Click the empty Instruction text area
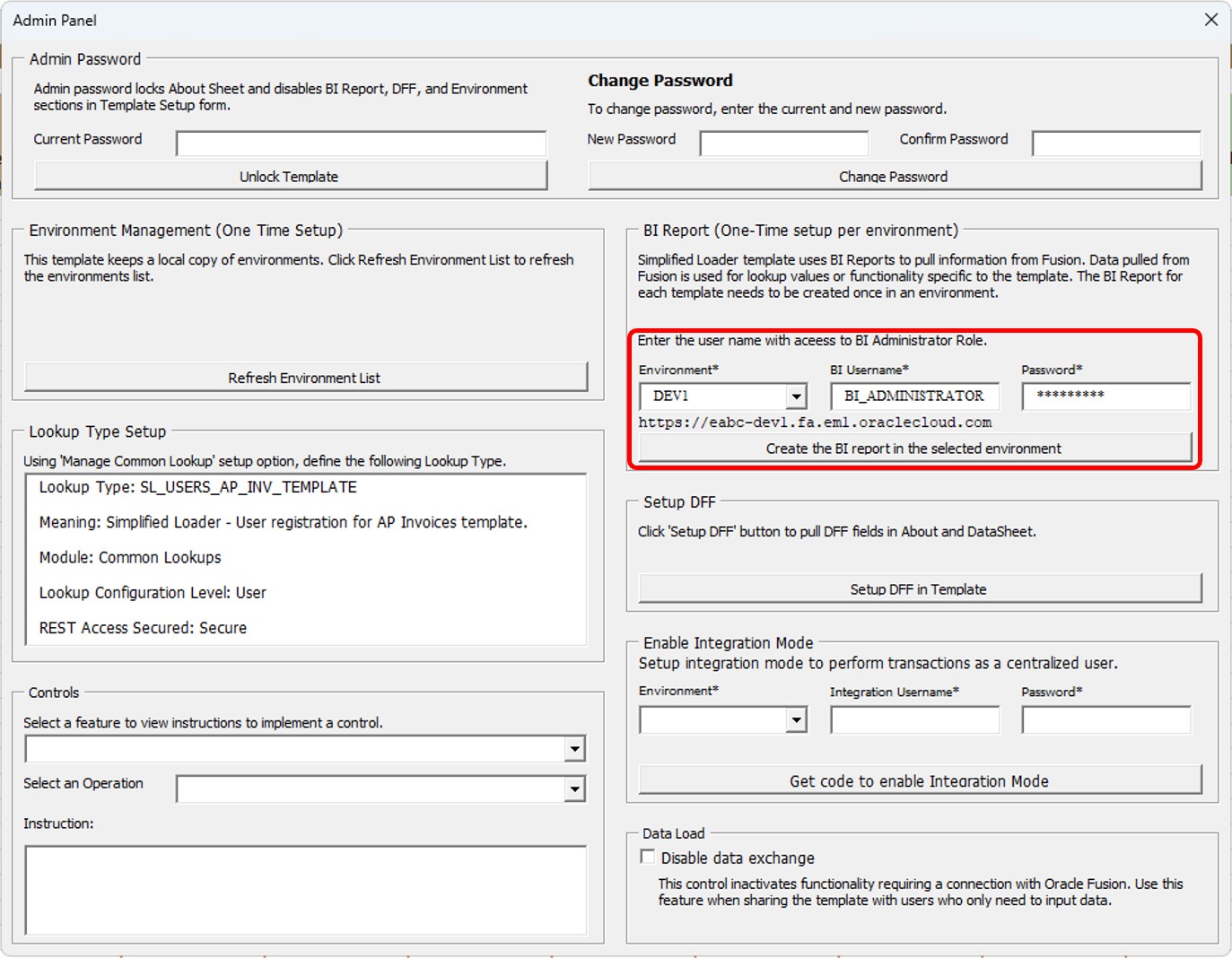This screenshot has height=958, width=1232. (304, 888)
